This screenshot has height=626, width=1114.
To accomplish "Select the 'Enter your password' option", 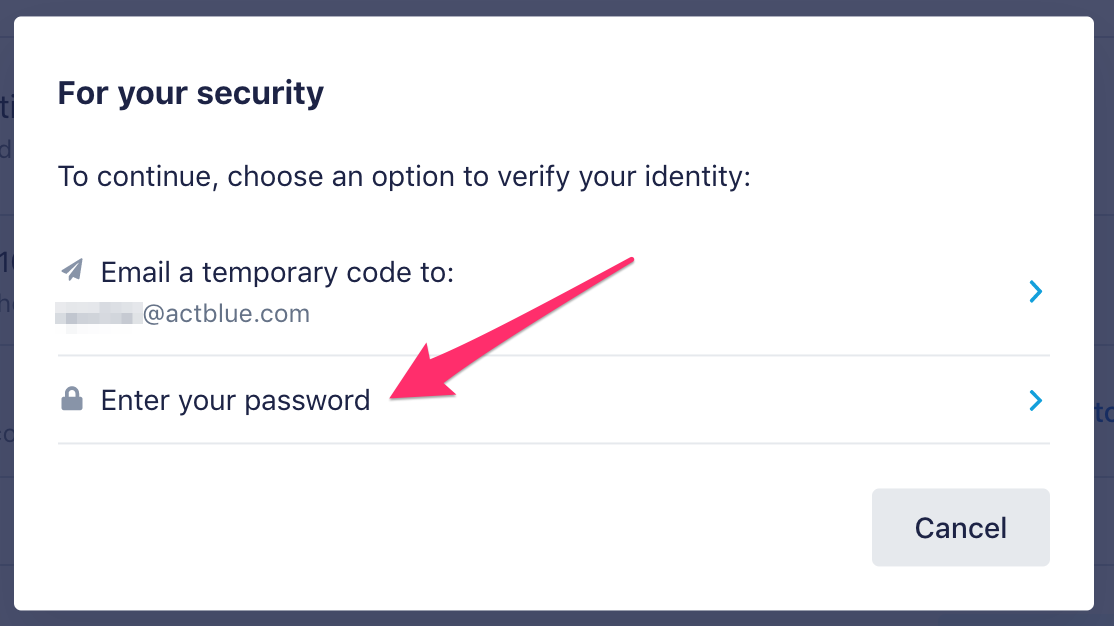I will click(553, 400).
